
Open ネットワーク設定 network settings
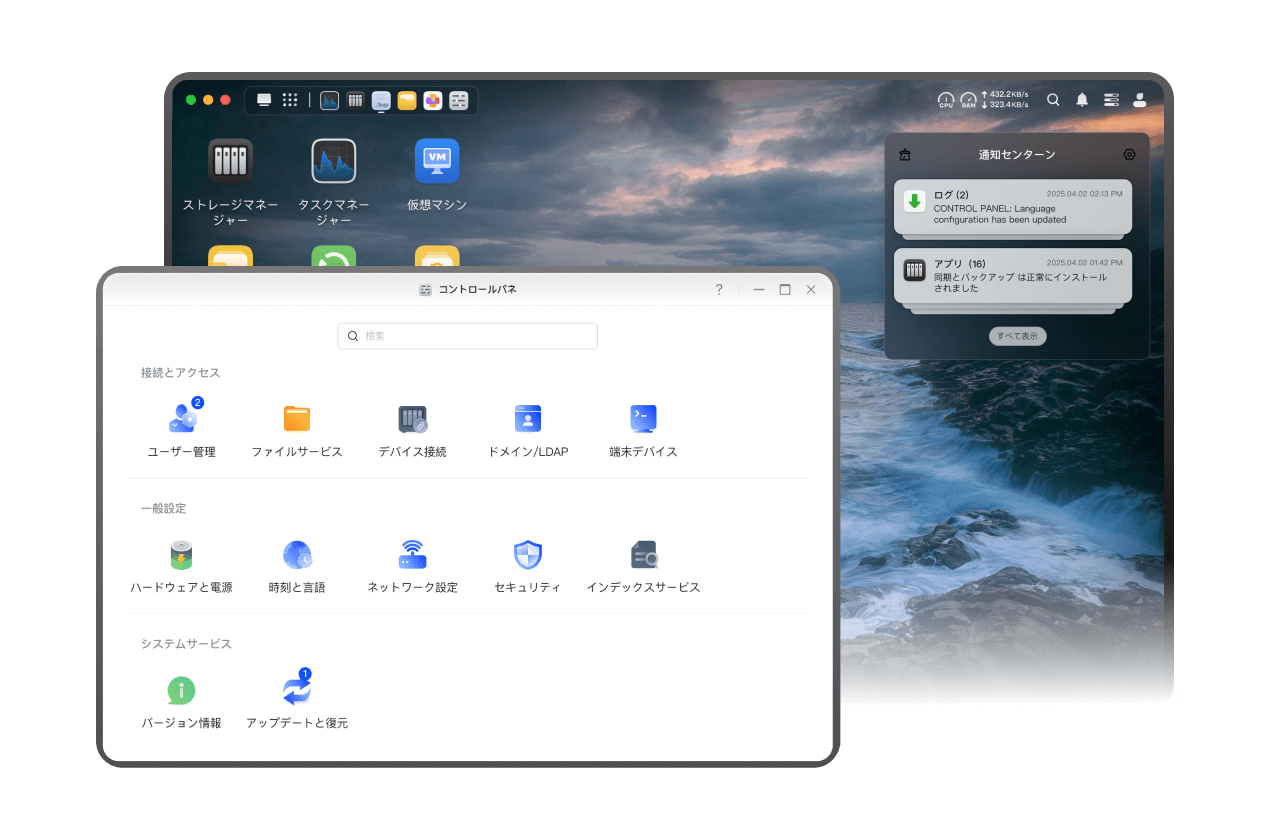[412, 555]
